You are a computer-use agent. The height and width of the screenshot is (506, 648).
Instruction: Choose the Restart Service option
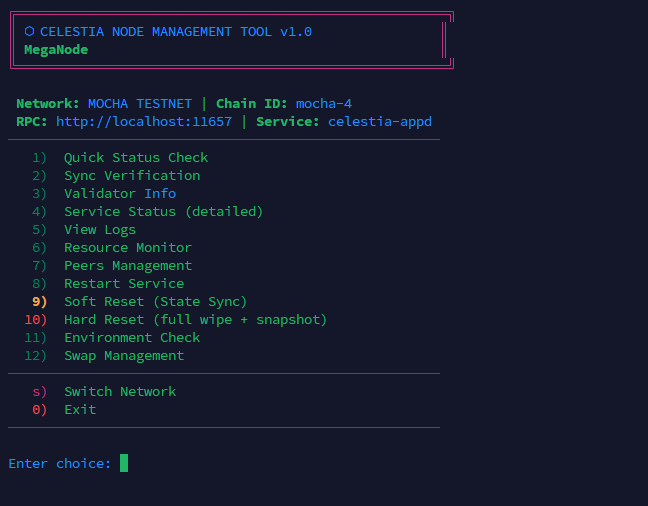click(108, 284)
